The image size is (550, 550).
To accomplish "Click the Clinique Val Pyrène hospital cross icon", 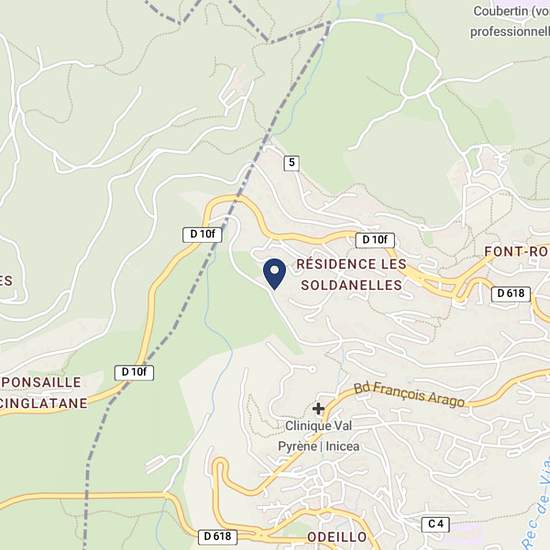I will tap(318, 409).
